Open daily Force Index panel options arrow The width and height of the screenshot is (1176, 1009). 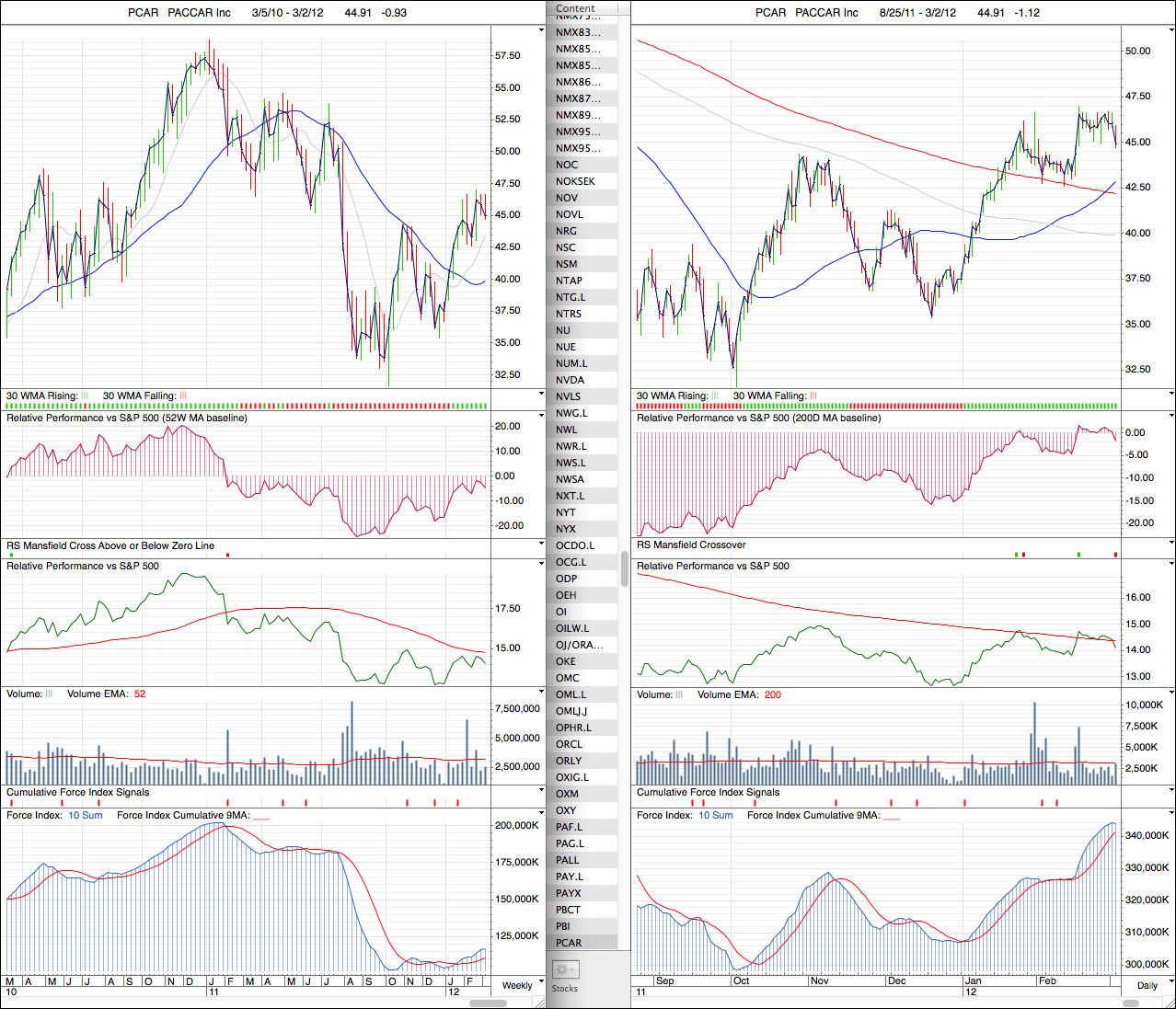tap(1171, 814)
